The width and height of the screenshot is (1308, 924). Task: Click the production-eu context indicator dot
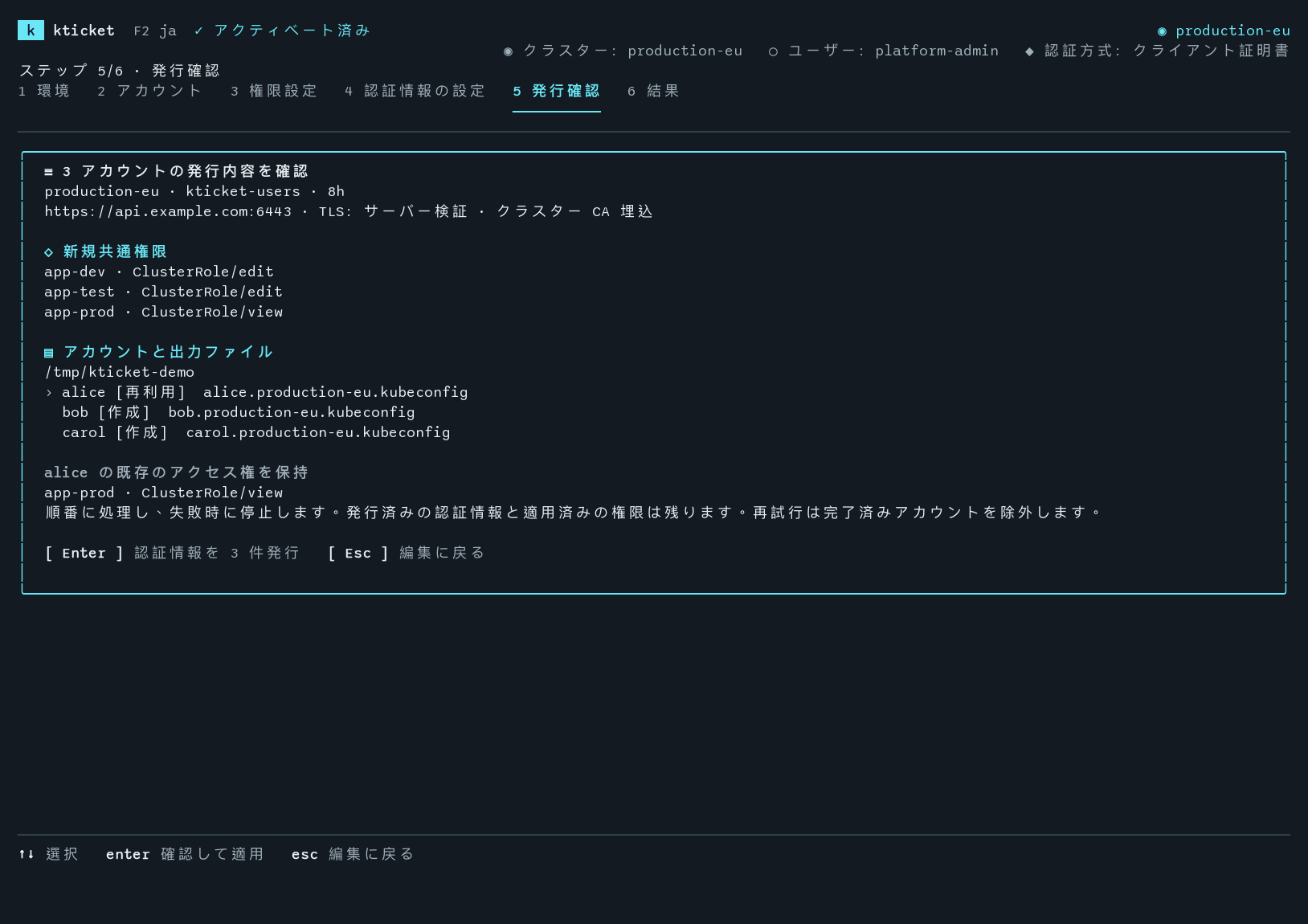1162,31
